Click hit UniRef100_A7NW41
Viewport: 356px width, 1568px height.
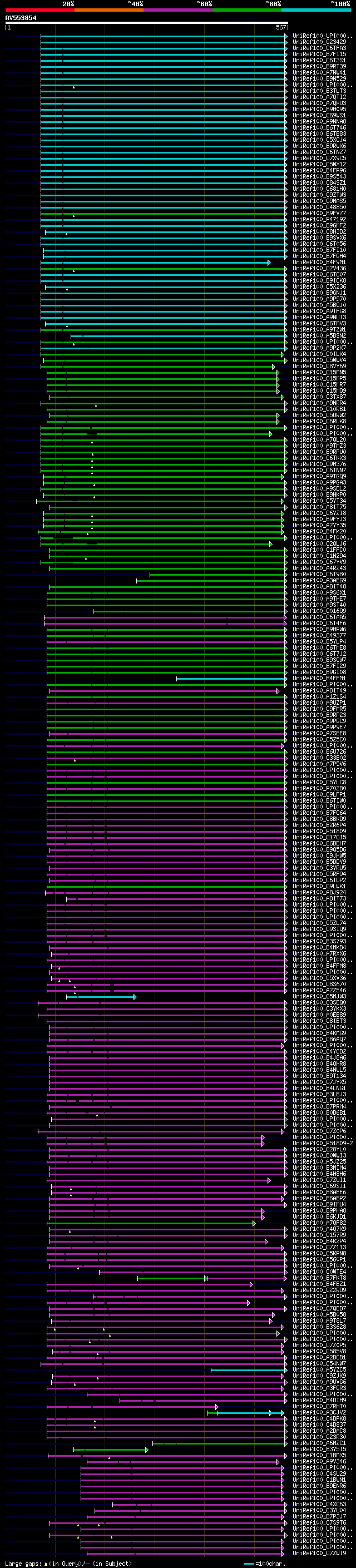(x=319, y=72)
